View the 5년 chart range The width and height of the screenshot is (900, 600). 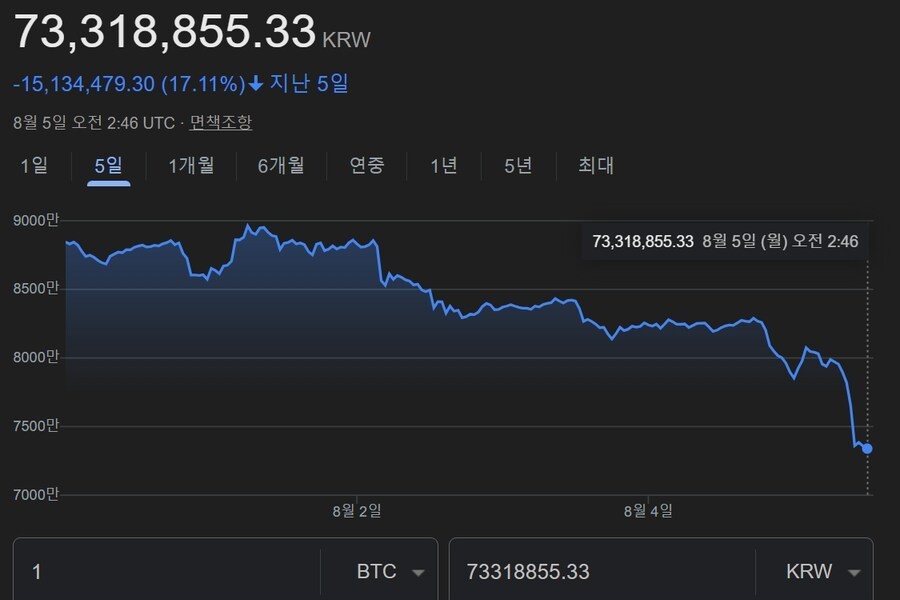[x=518, y=165]
